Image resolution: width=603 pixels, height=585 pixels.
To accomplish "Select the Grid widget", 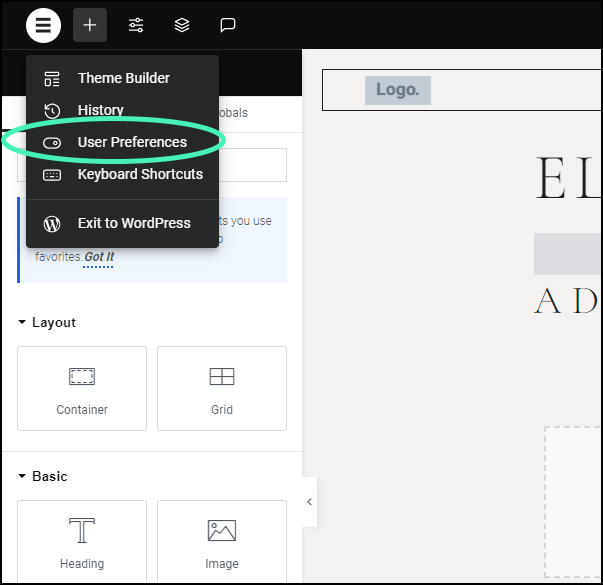I will click(222, 388).
